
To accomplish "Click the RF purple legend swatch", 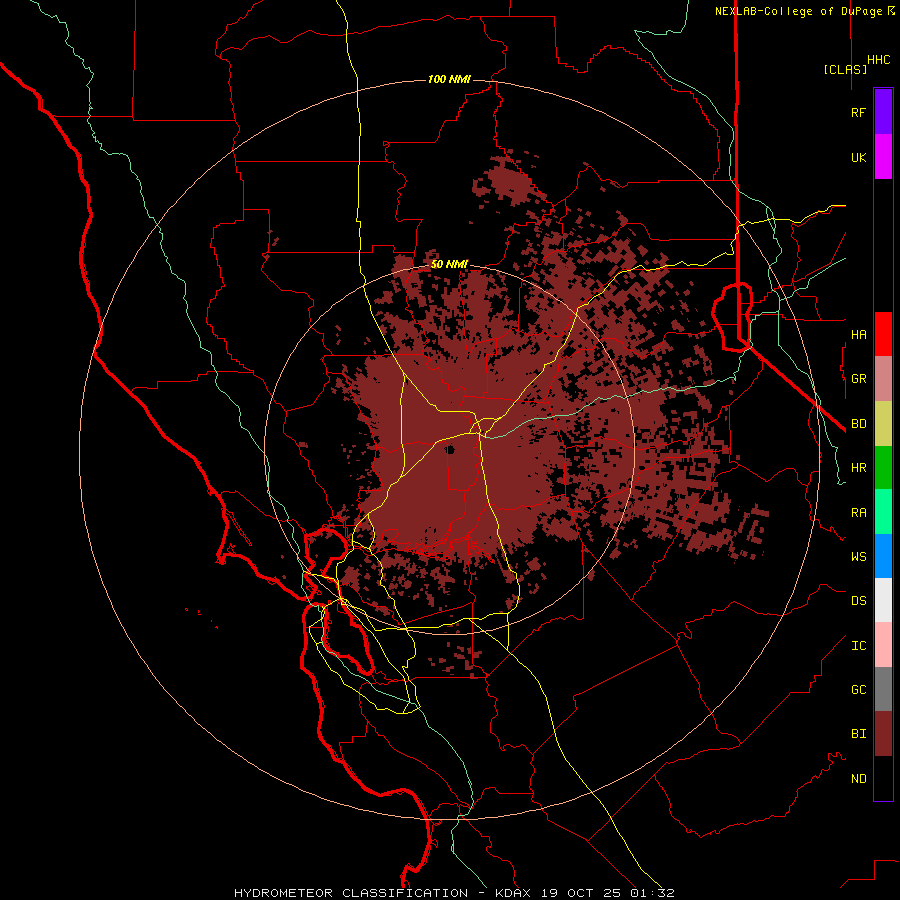I will coord(883,112).
